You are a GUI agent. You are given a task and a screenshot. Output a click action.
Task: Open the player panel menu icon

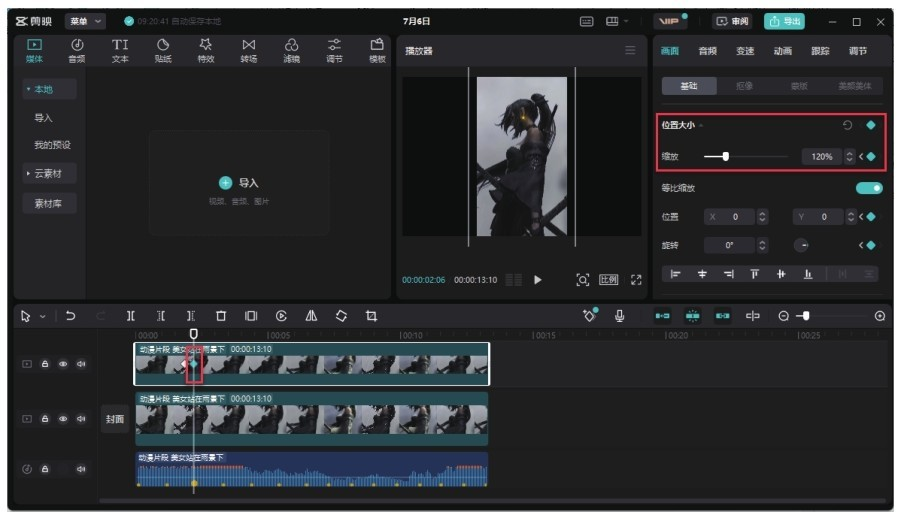coord(630,51)
